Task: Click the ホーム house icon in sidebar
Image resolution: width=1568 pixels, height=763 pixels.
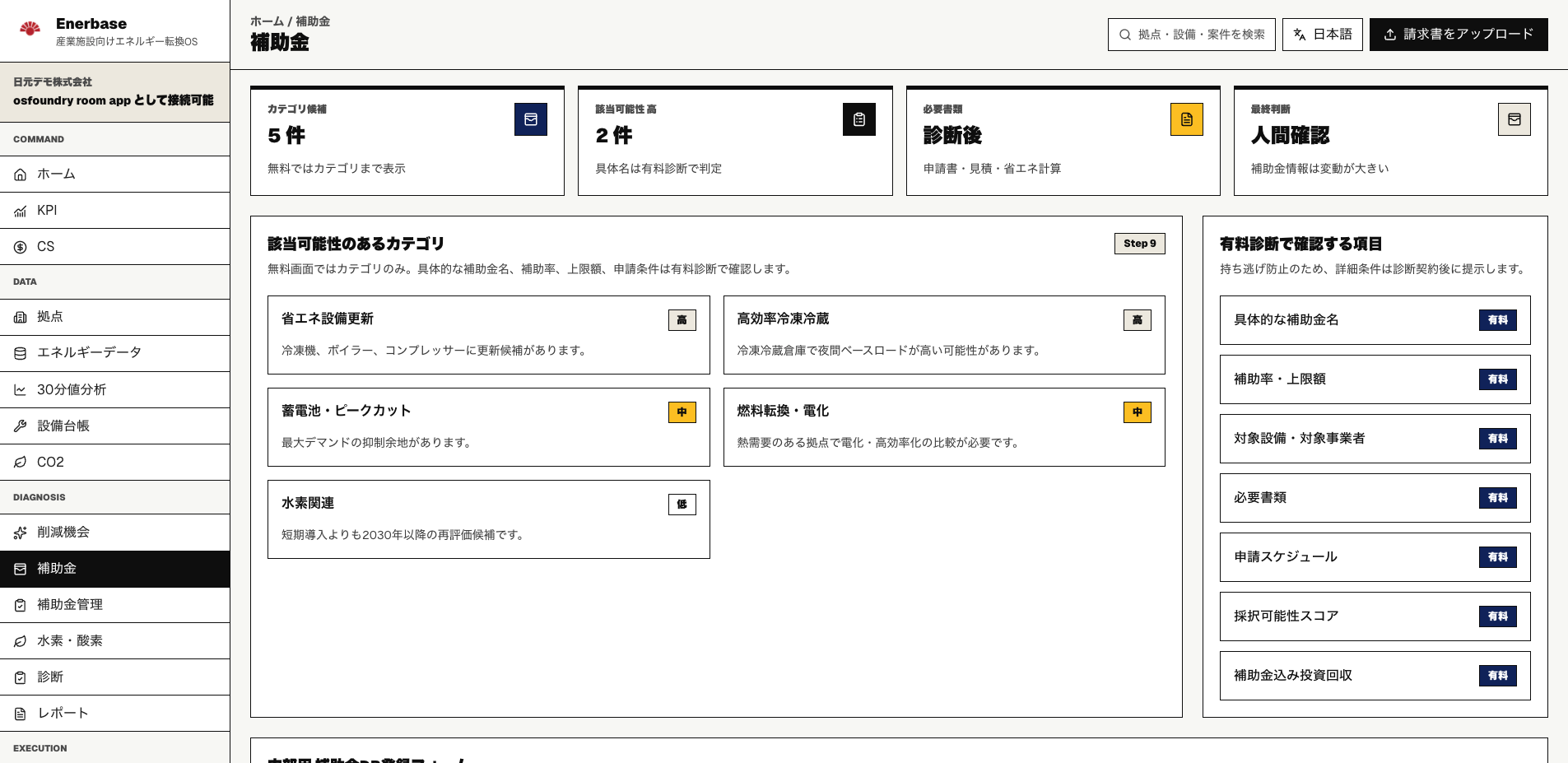Action: point(21,174)
